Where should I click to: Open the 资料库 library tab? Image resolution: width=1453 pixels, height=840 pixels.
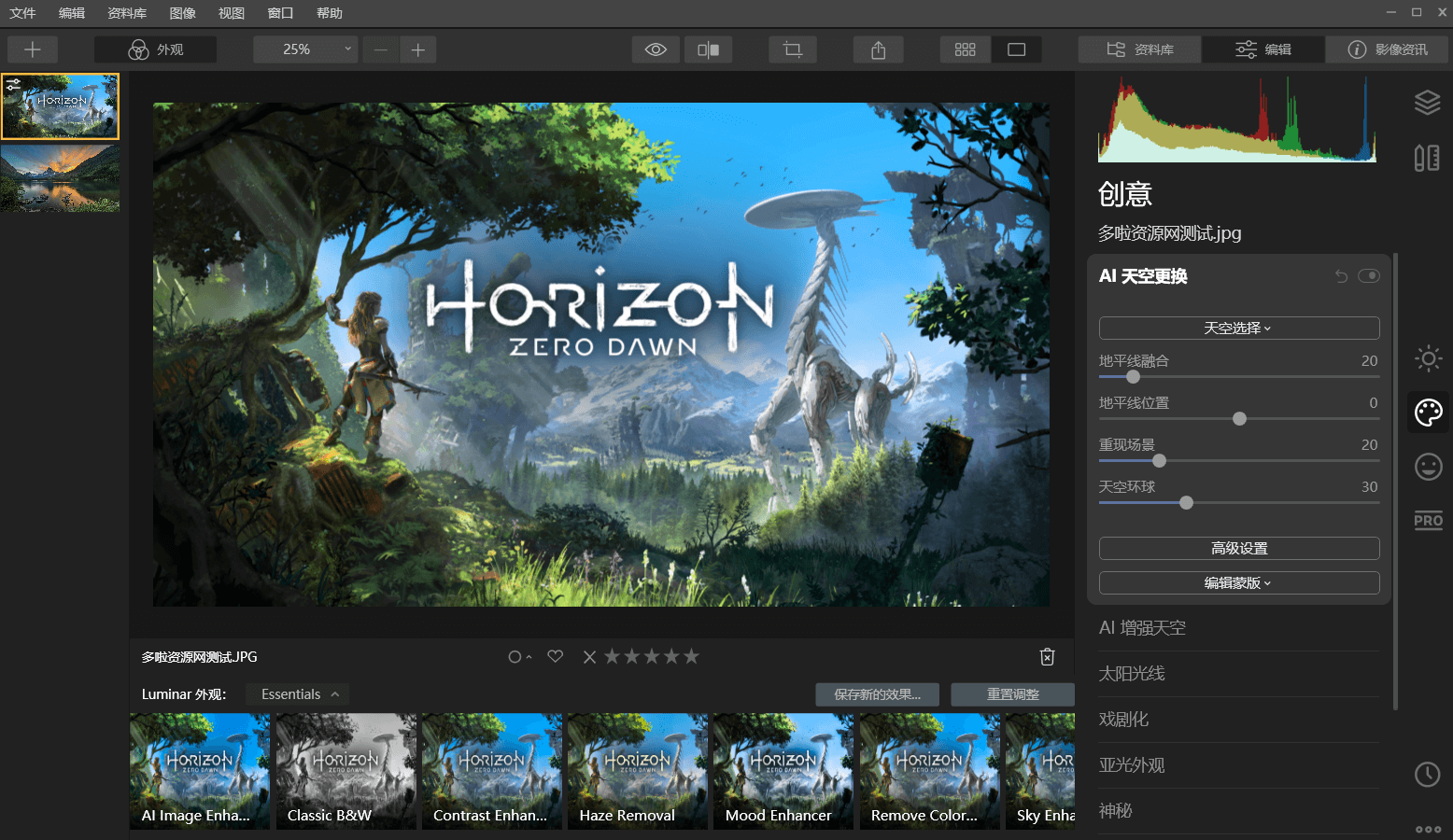1139,49
